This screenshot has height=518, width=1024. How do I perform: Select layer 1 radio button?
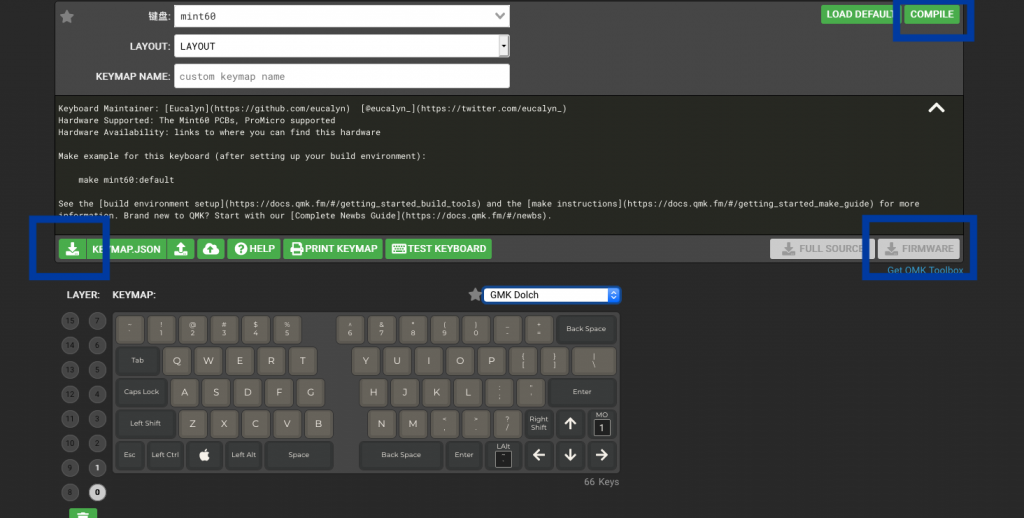pyautogui.click(x=97, y=467)
